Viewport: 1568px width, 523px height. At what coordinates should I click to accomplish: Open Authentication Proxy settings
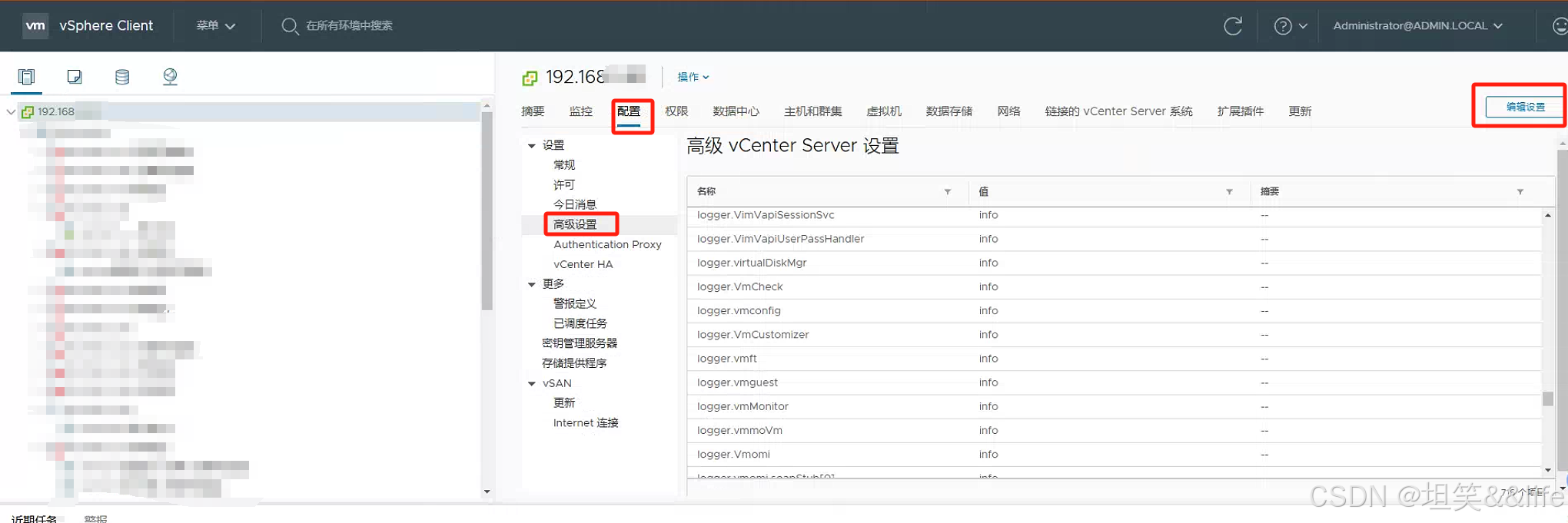click(x=607, y=244)
